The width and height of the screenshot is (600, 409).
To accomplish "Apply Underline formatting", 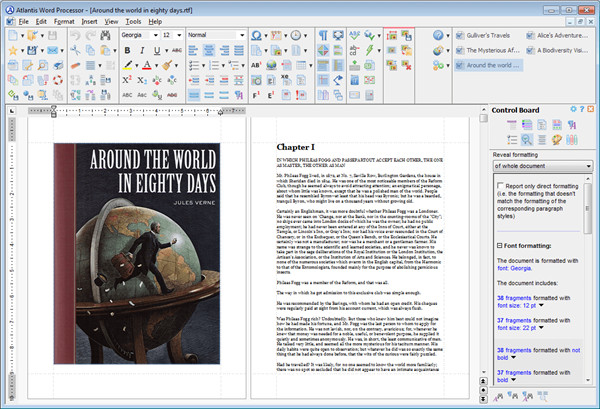I will 157,50.
